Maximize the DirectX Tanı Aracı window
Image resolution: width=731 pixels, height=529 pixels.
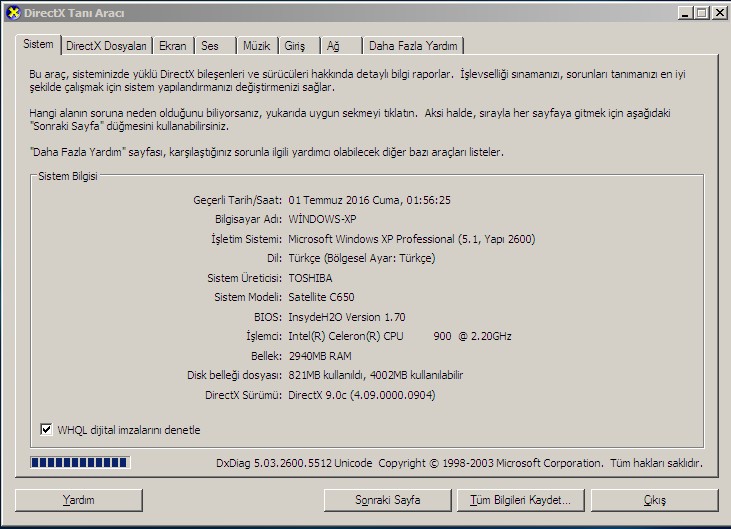[x=701, y=12]
